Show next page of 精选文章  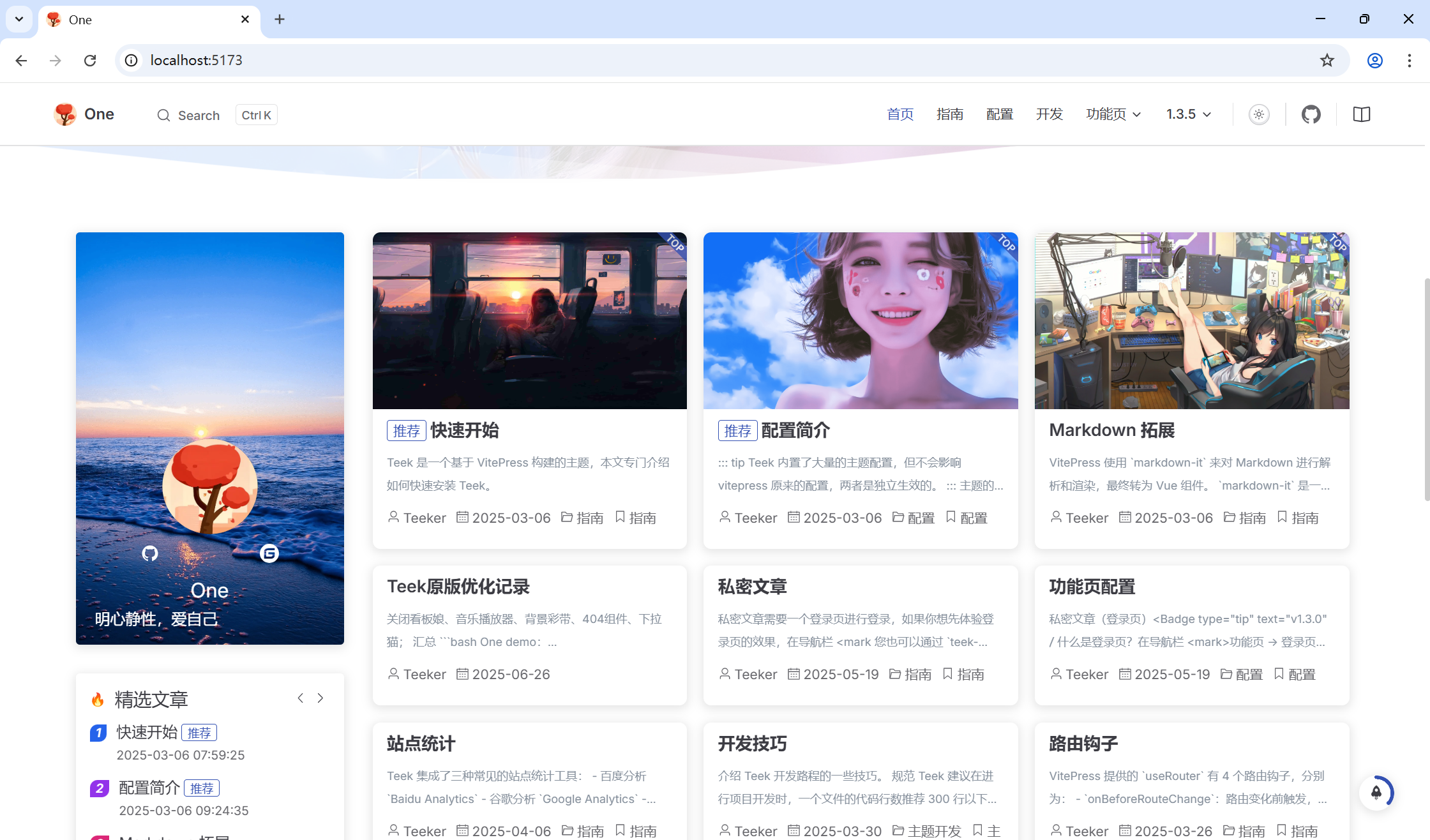(320, 698)
